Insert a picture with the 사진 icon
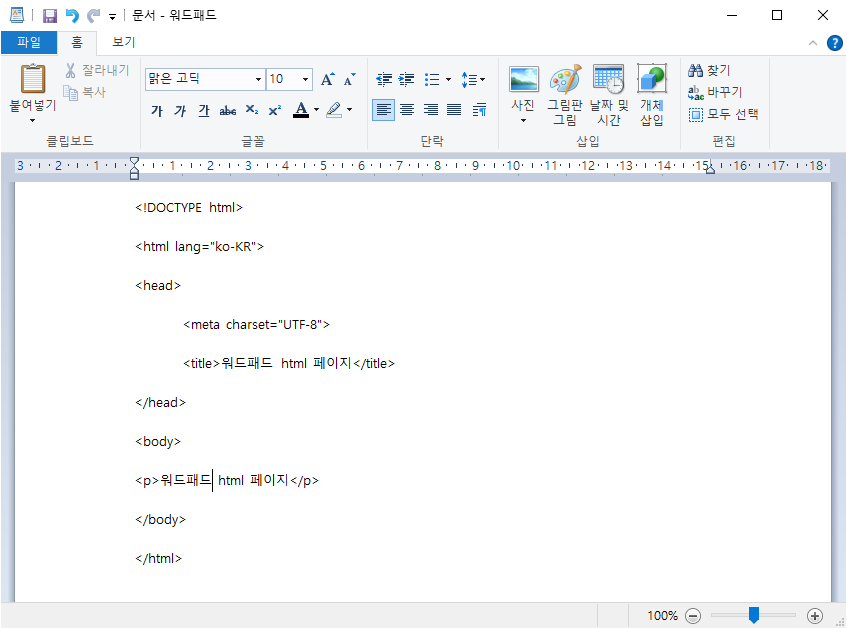The width and height of the screenshot is (847, 629). [x=523, y=80]
